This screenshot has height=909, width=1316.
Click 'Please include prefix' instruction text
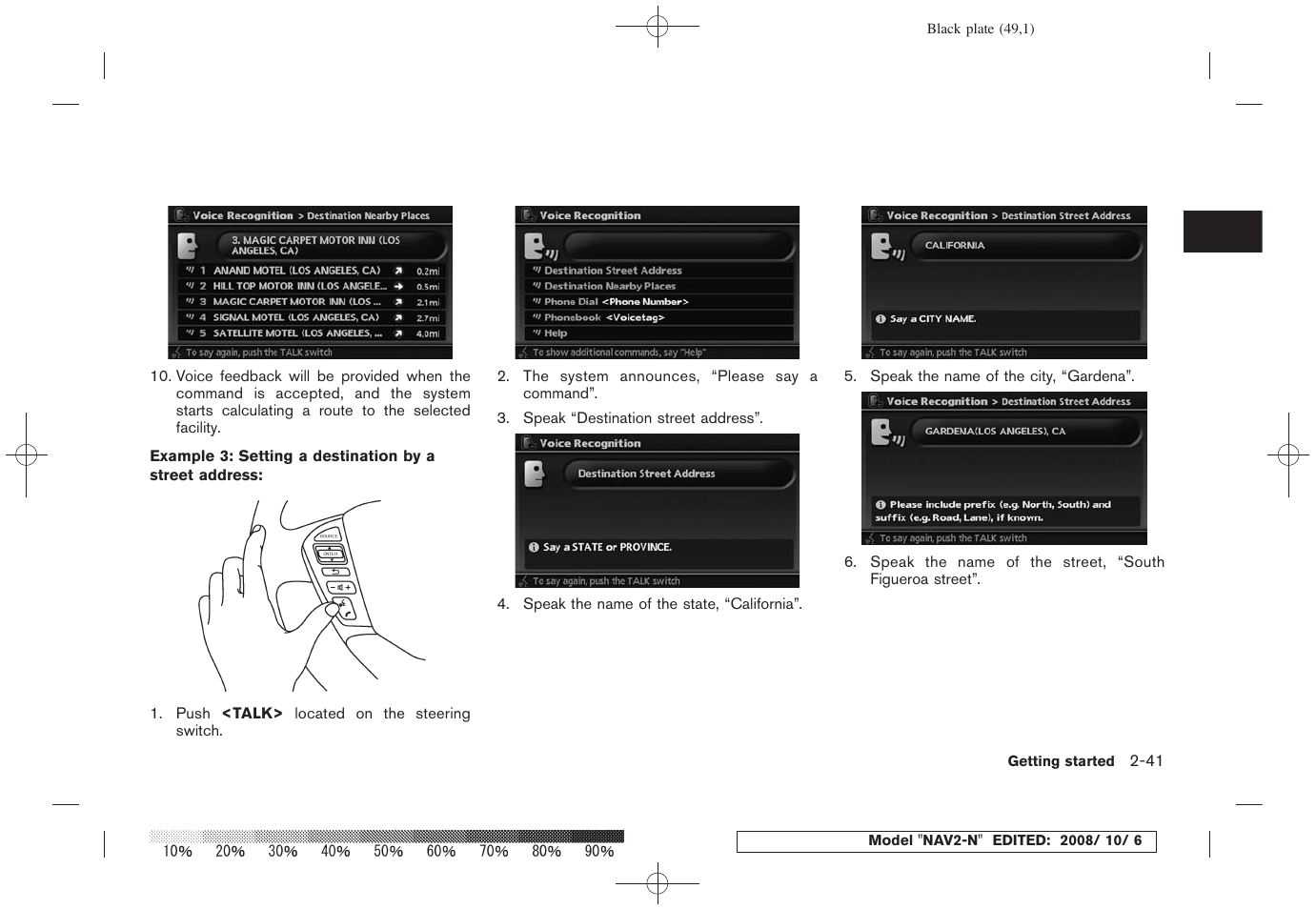993,512
